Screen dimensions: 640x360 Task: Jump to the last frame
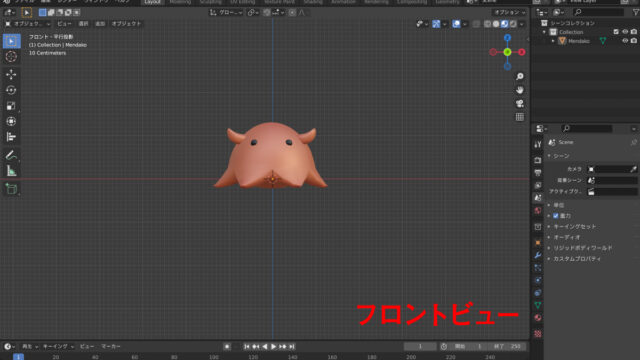[292, 346]
